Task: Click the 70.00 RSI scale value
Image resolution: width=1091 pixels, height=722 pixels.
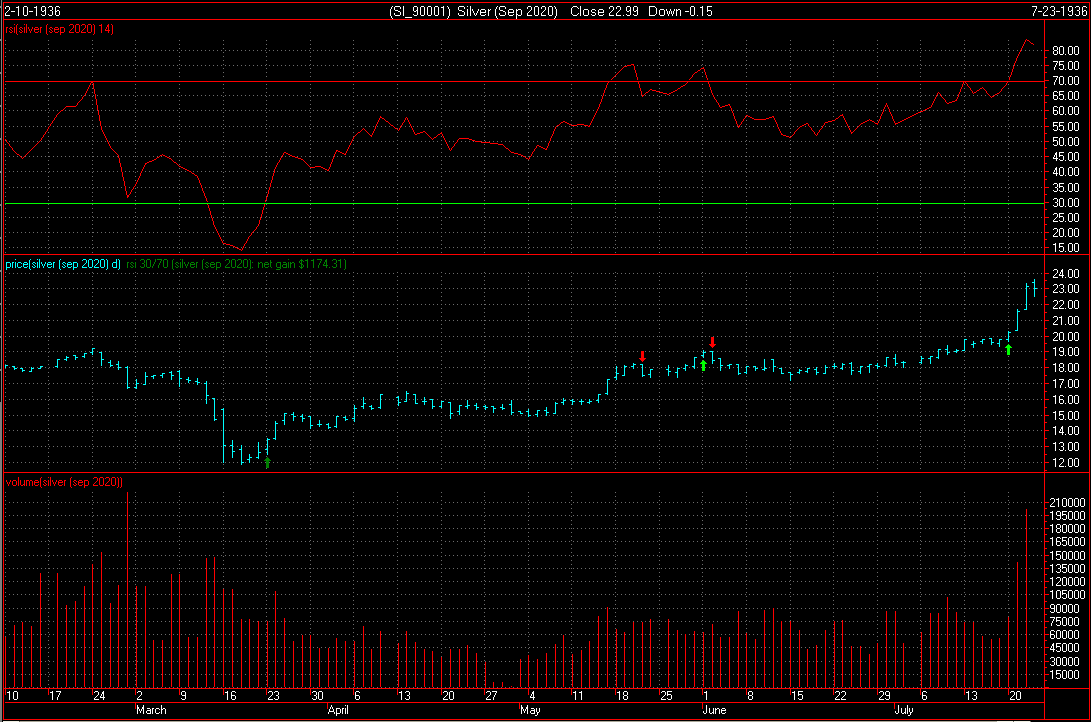Action: (1065, 81)
